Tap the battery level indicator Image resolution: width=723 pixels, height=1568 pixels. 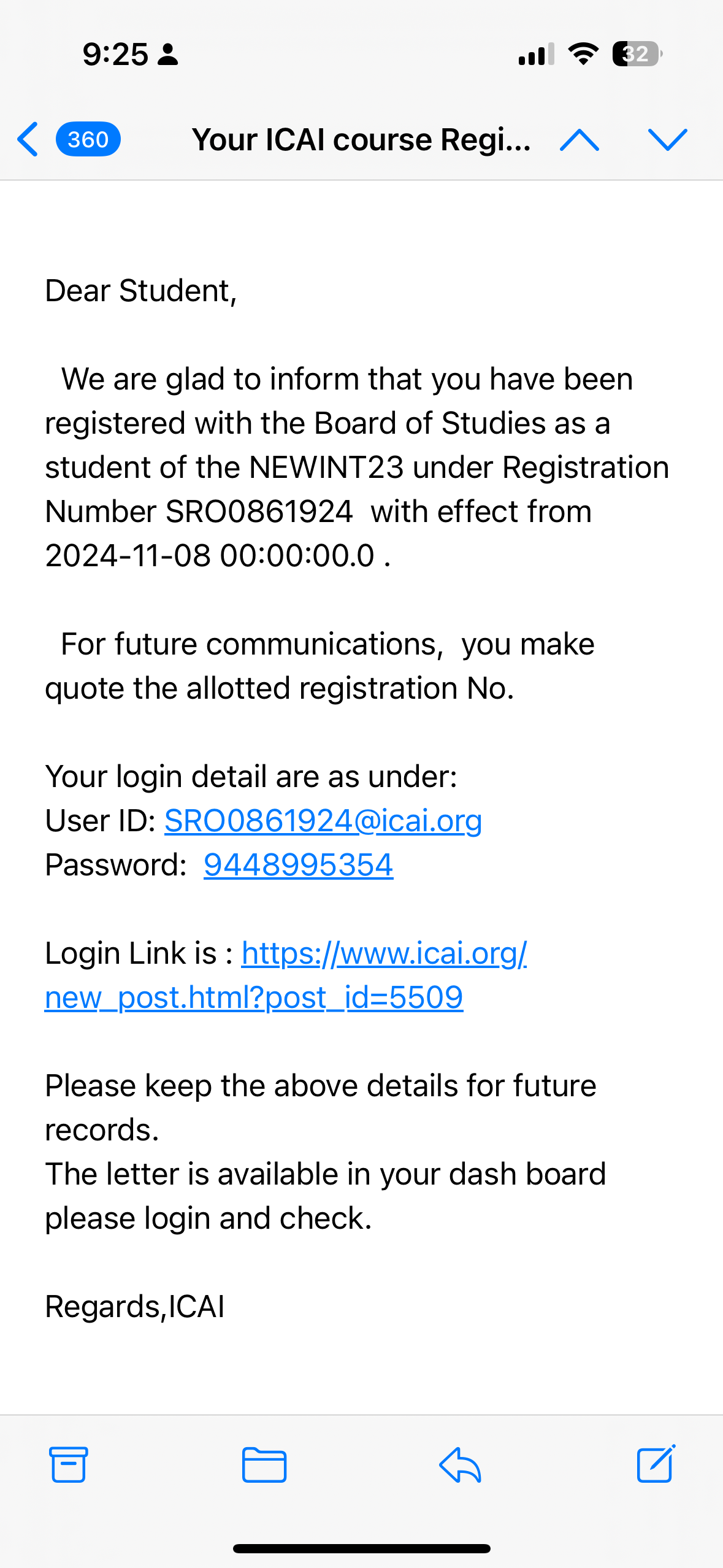[637, 54]
